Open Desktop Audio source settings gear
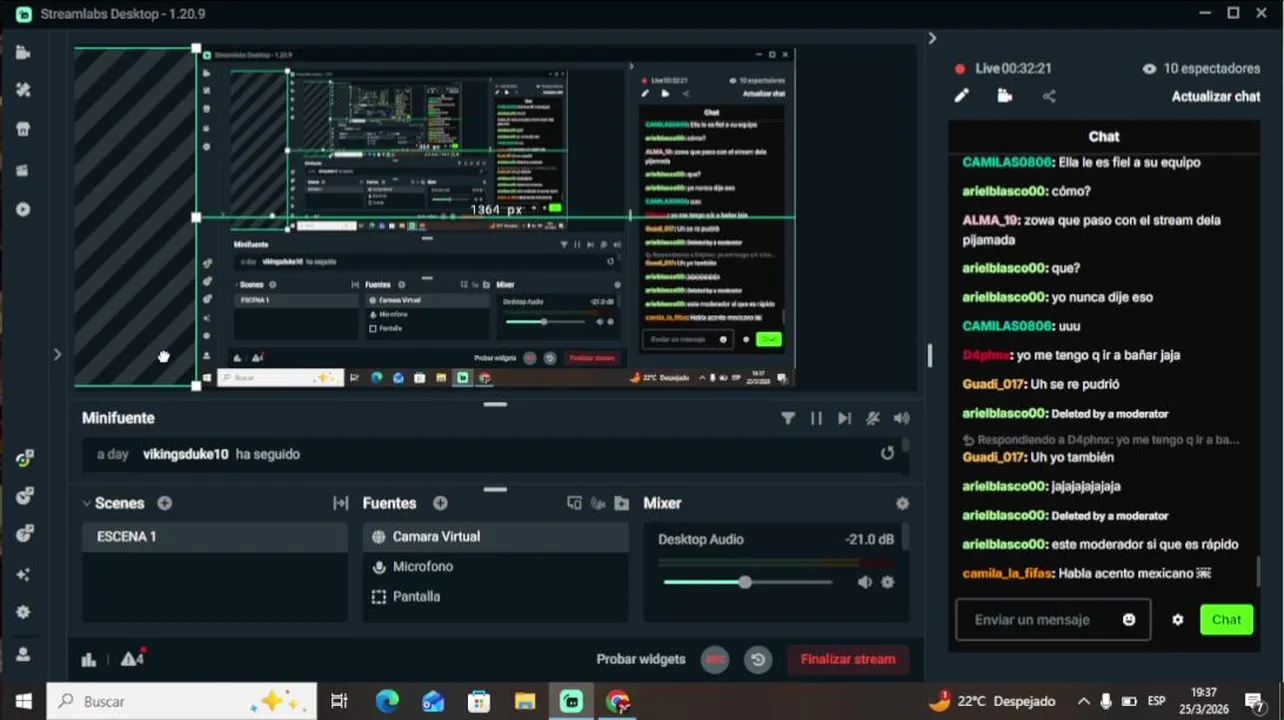Image resolution: width=1284 pixels, height=720 pixels. click(x=887, y=582)
